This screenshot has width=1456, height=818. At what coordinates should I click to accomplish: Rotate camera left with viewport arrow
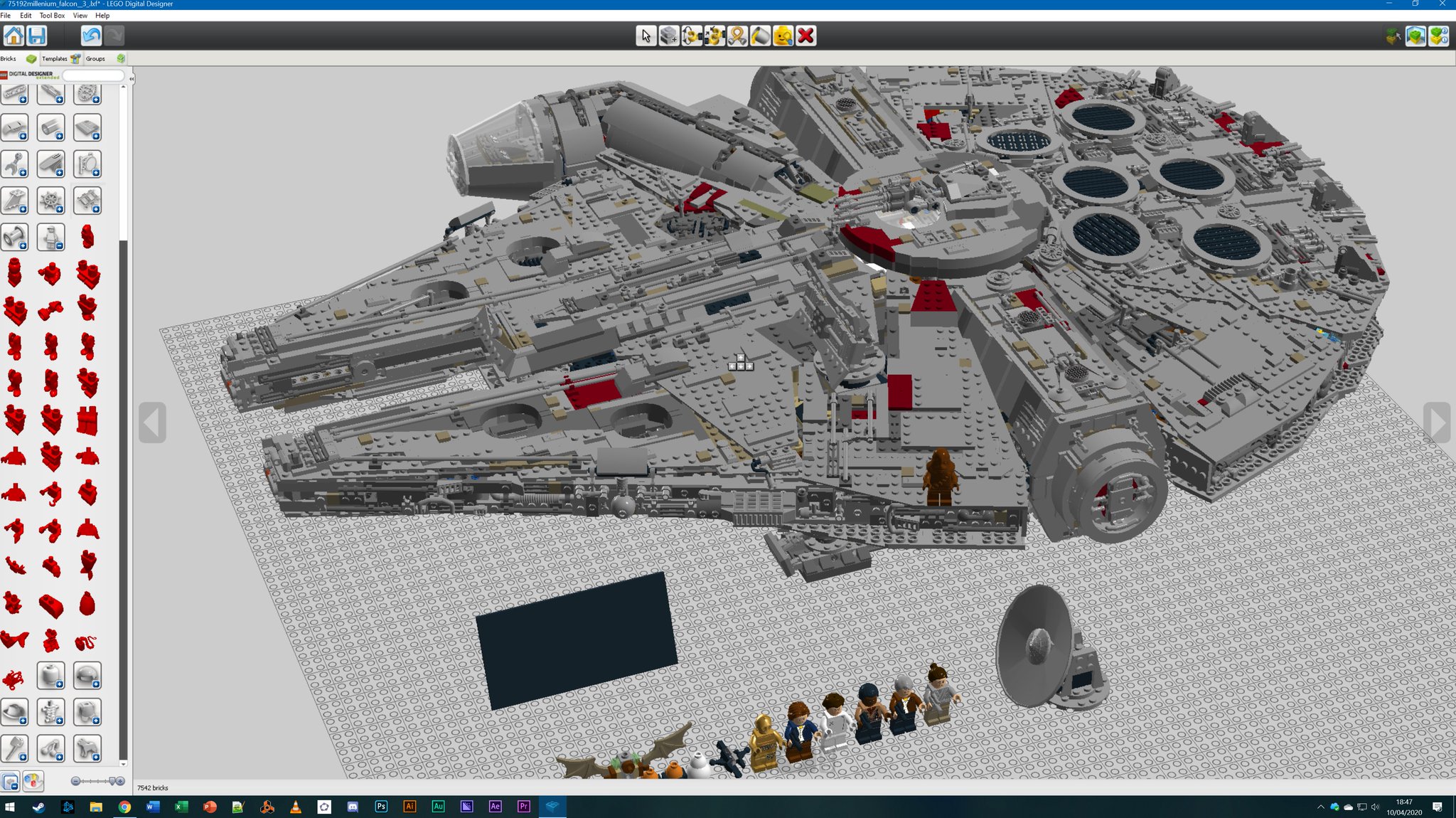tap(152, 423)
